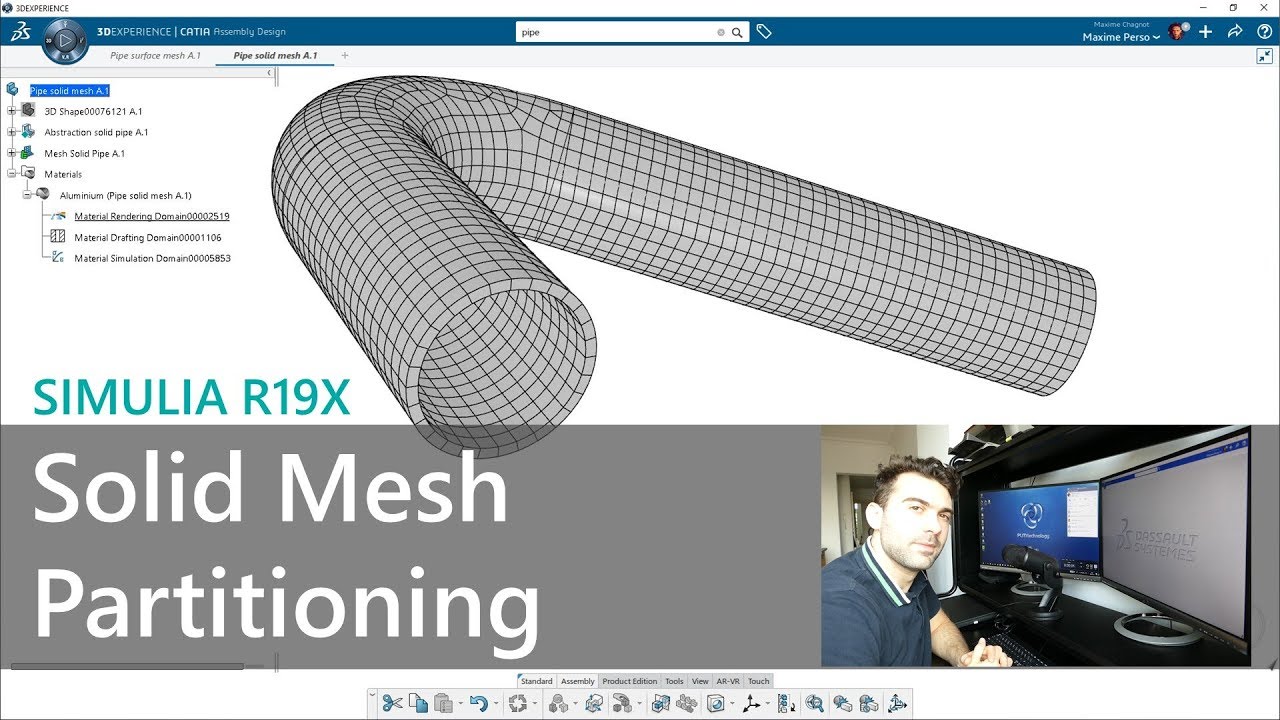Open the Update dropdown arrow
The height and width of the screenshot is (720, 1280).
pyautogui.click(x=535, y=703)
